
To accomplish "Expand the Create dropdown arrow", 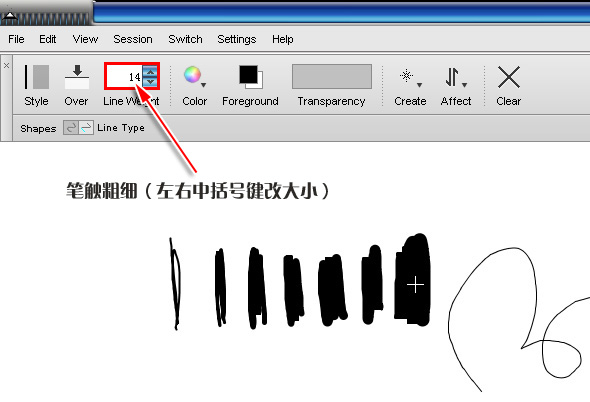I will [x=419, y=85].
